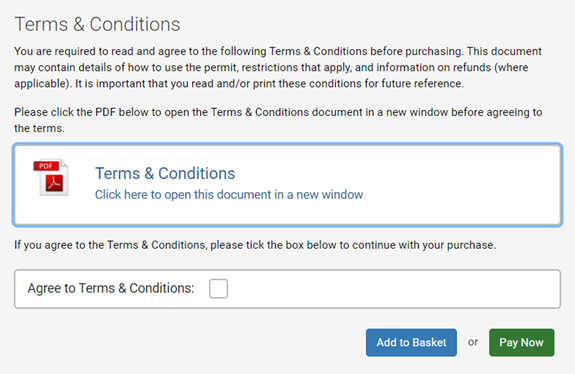Screen dimensions: 575x374
Task: Open the blue Terms & Conditions document title link
Action: coord(165,173)
